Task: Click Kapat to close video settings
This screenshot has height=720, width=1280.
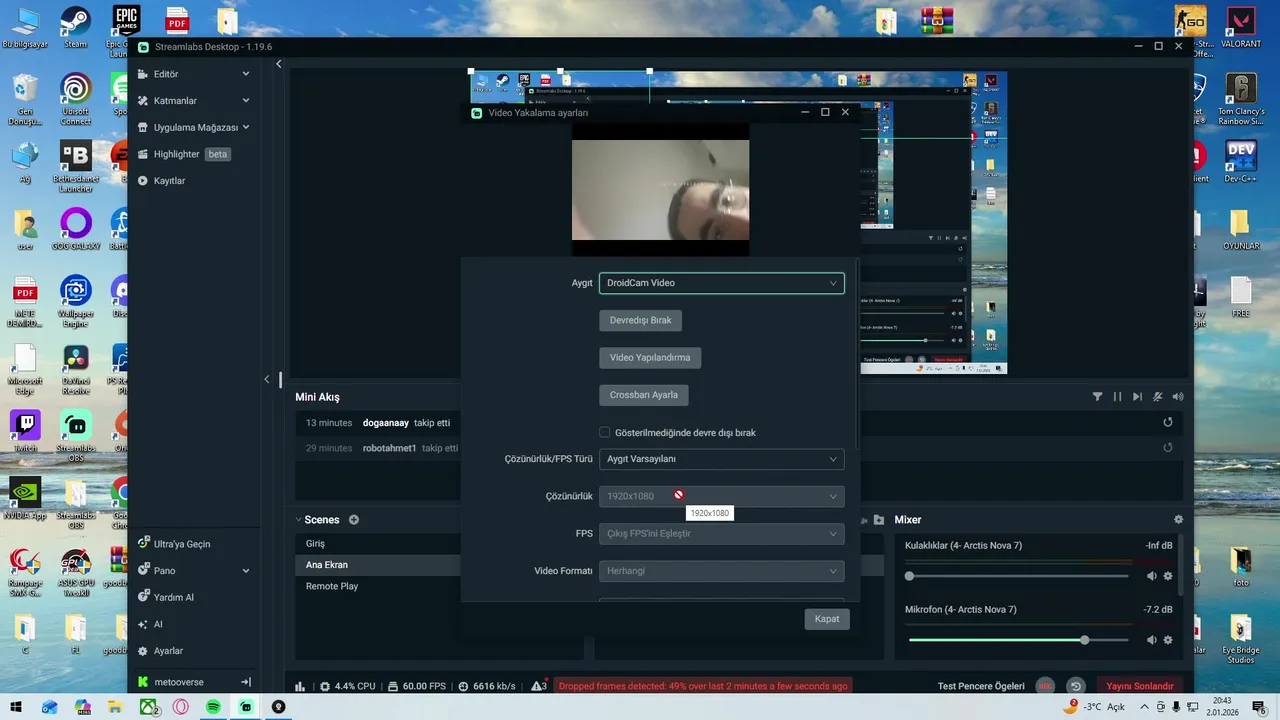Action: (x=827, y=619)
